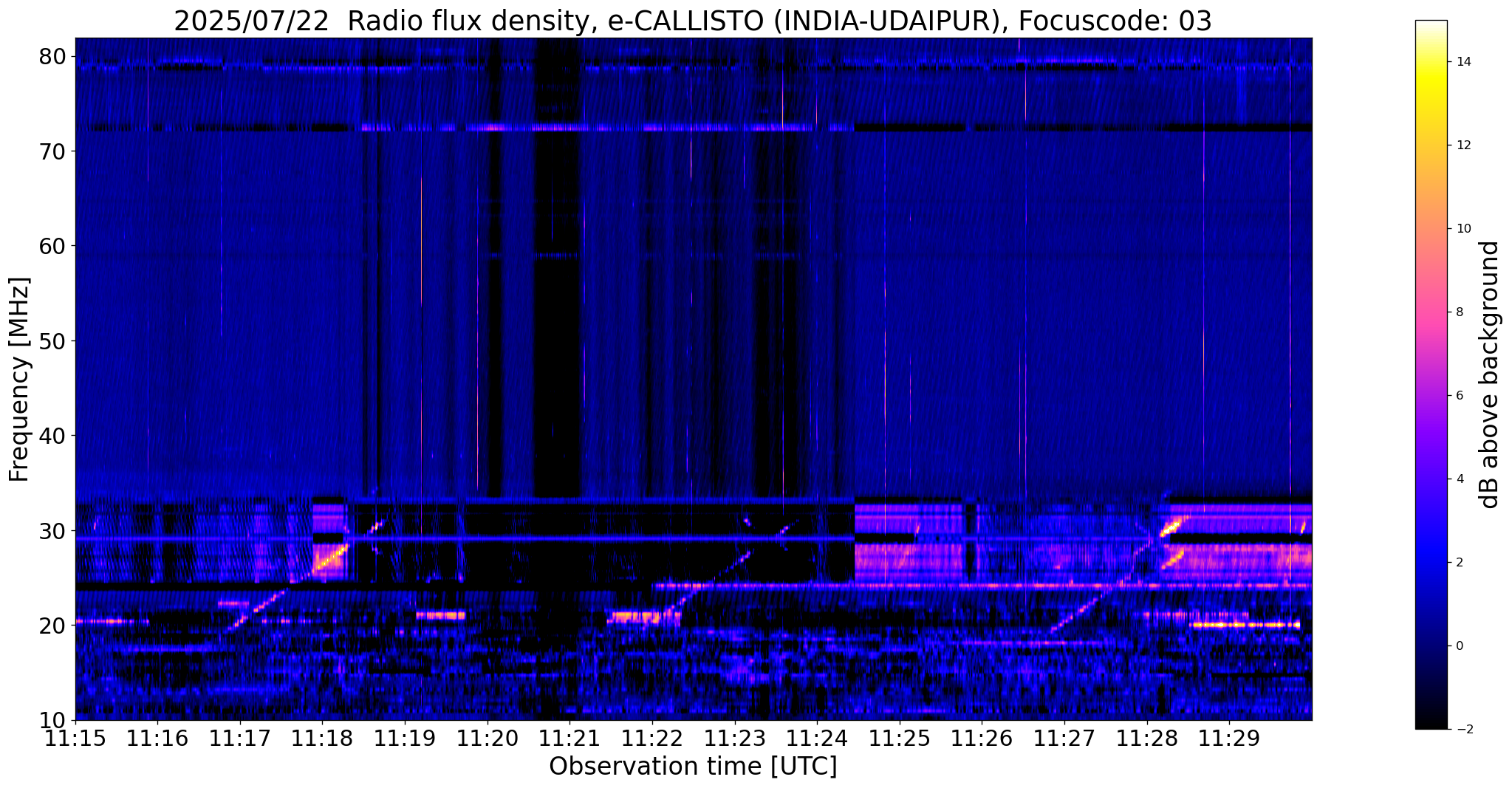The width and height of the screenshot is (1512, 788).
Task: Click the 11:15 time tick label
Action: tap(75, 739)
